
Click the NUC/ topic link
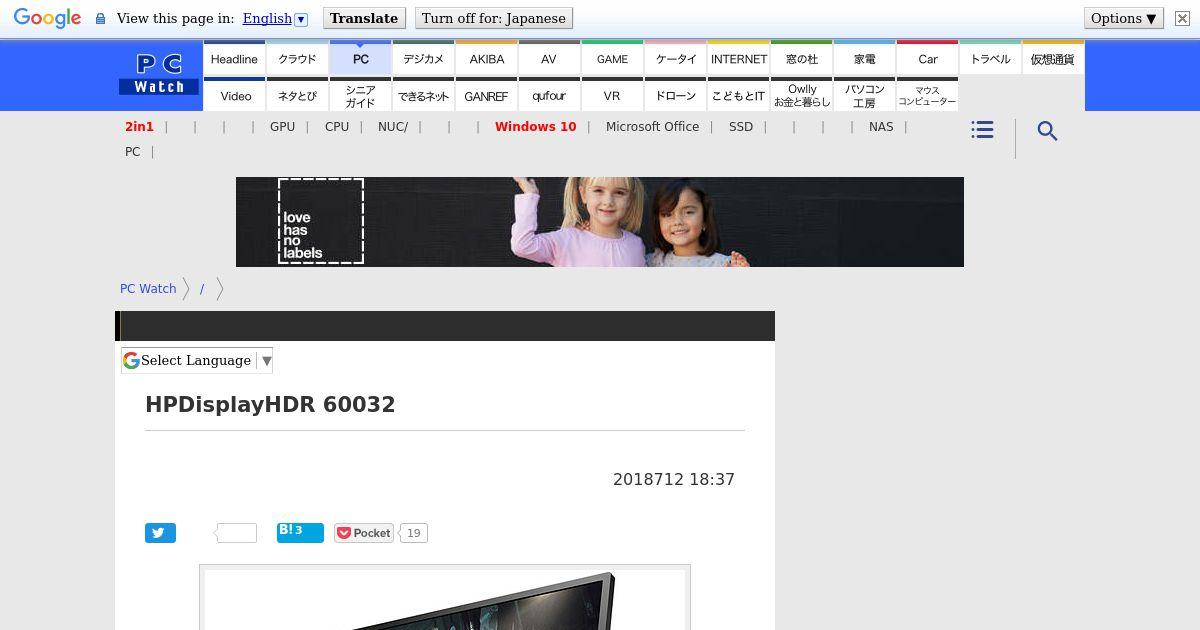(393, 127)
